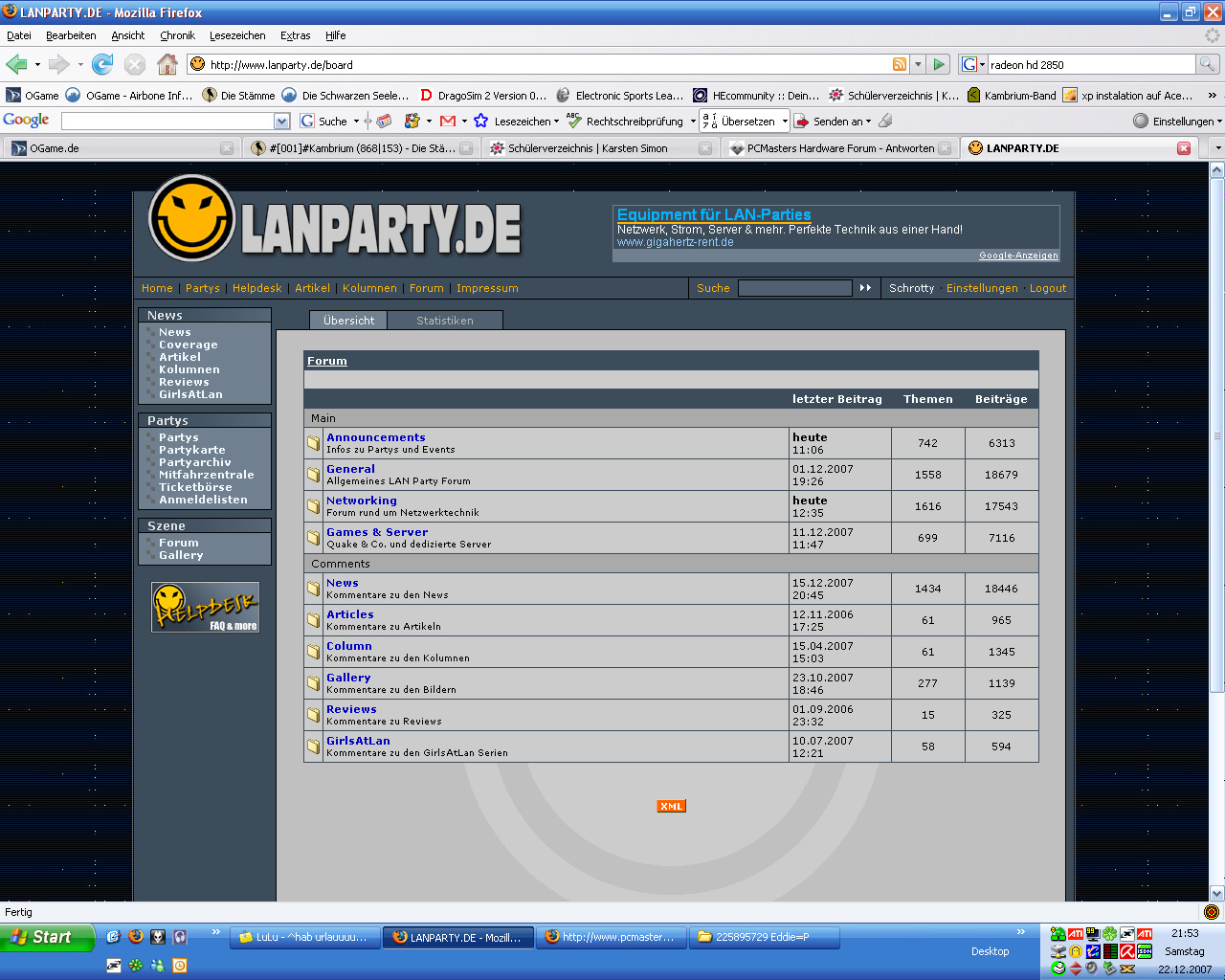Click the RSS feed icon in address bar
This screenshot has width=1225, height=980.
pyautogui.click(x=900, y=64)
